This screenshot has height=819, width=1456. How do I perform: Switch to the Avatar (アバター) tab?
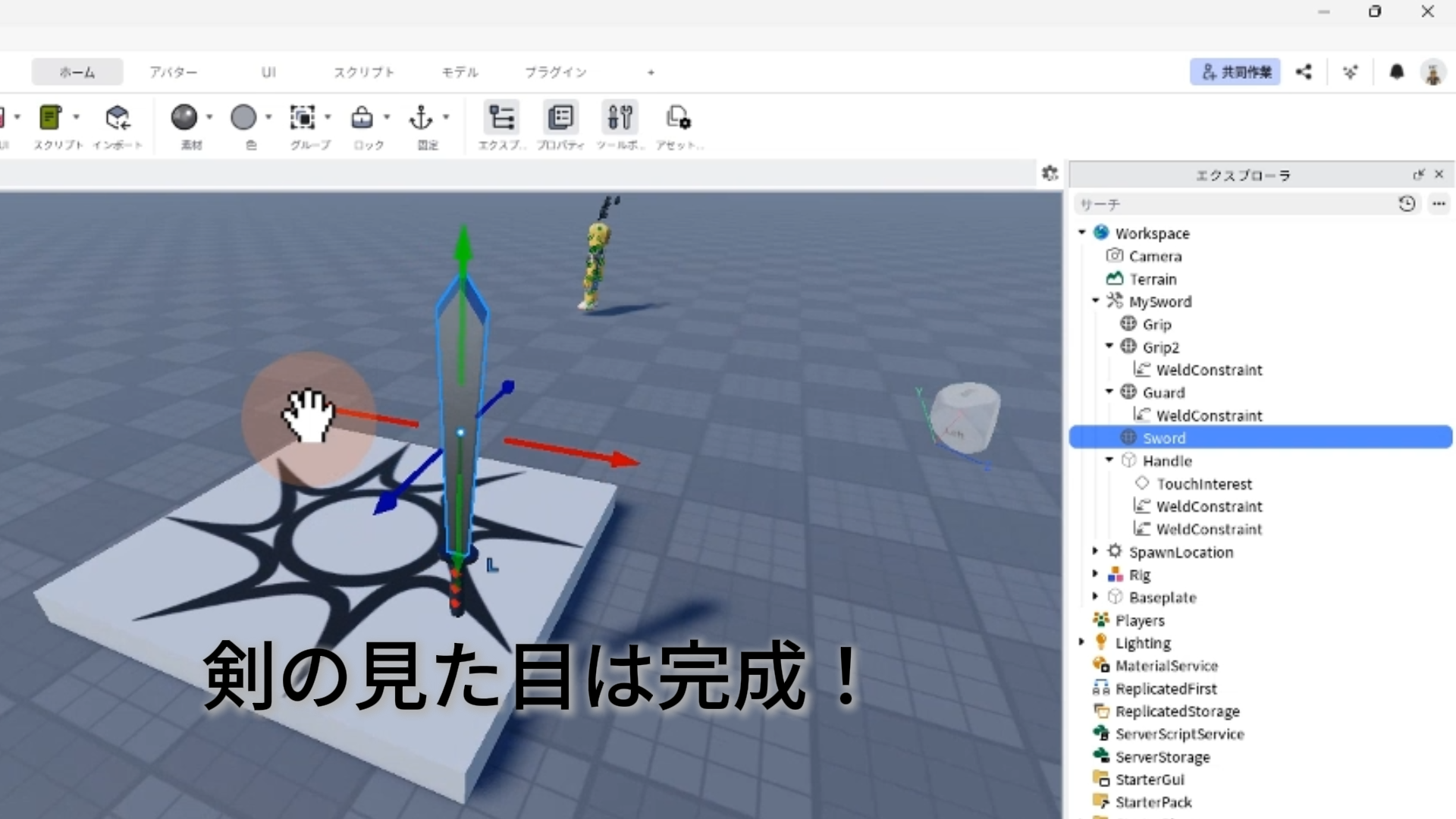coord(173,72)
